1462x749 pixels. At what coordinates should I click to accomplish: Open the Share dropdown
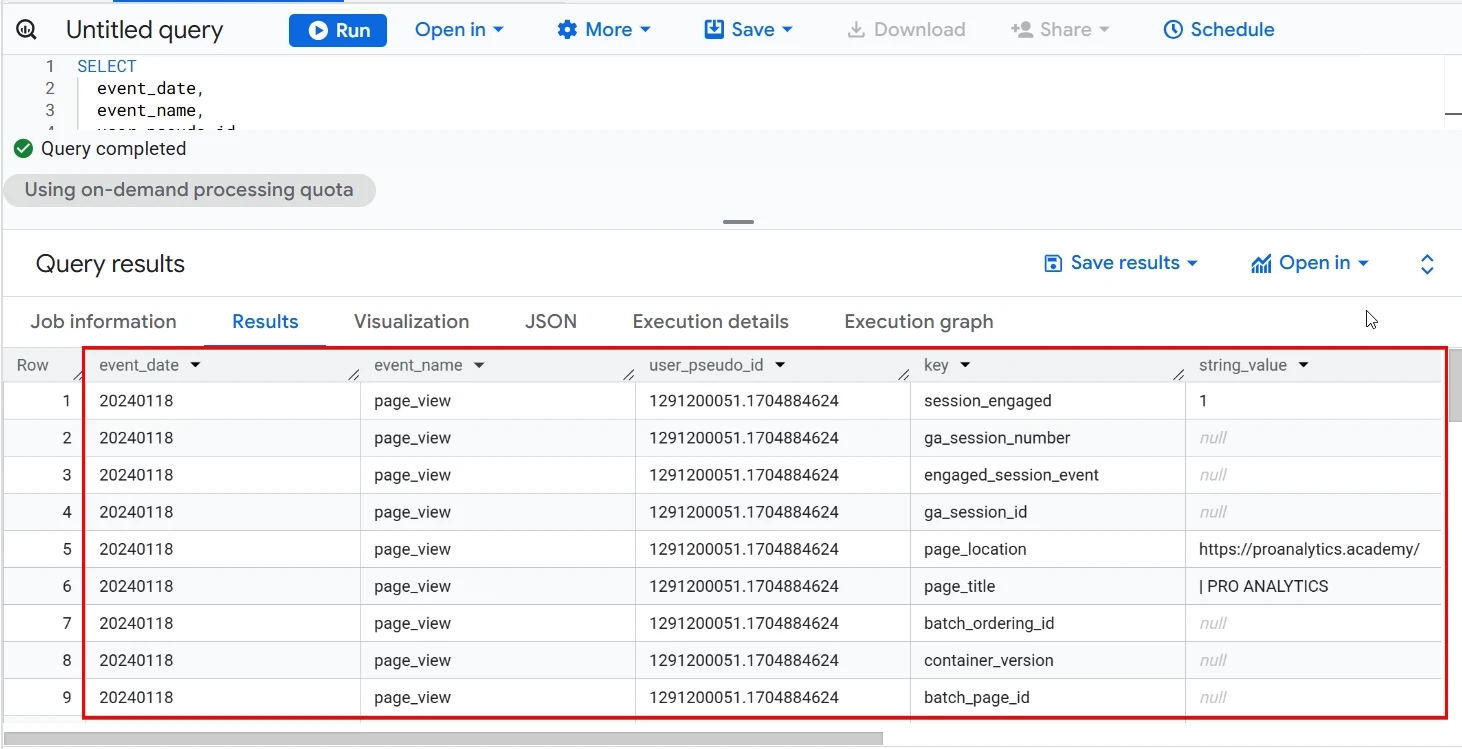(x=1060, y=30)
